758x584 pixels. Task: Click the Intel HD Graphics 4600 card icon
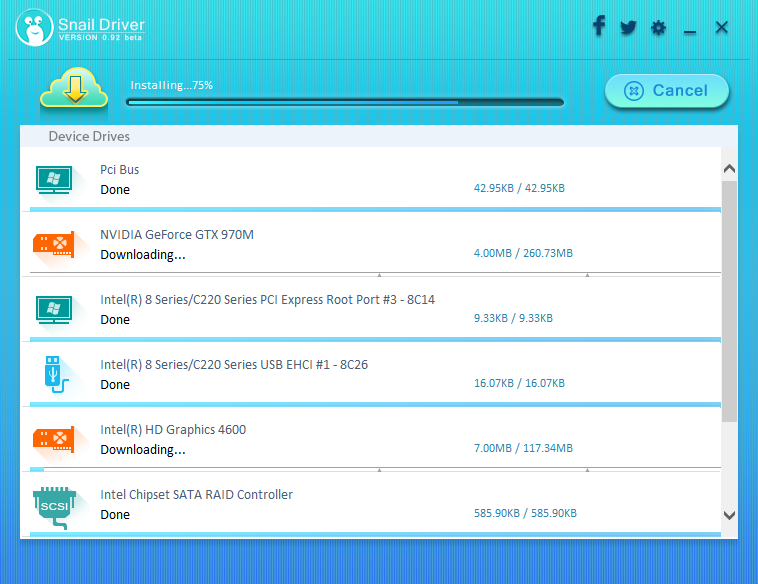point(54,439)
